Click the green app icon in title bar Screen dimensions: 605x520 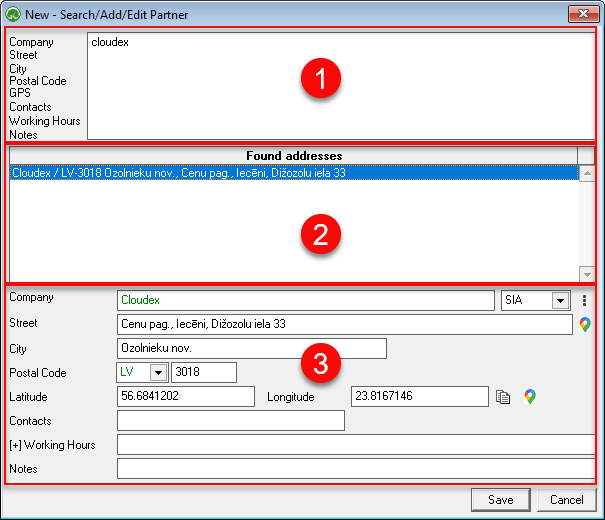13,15
